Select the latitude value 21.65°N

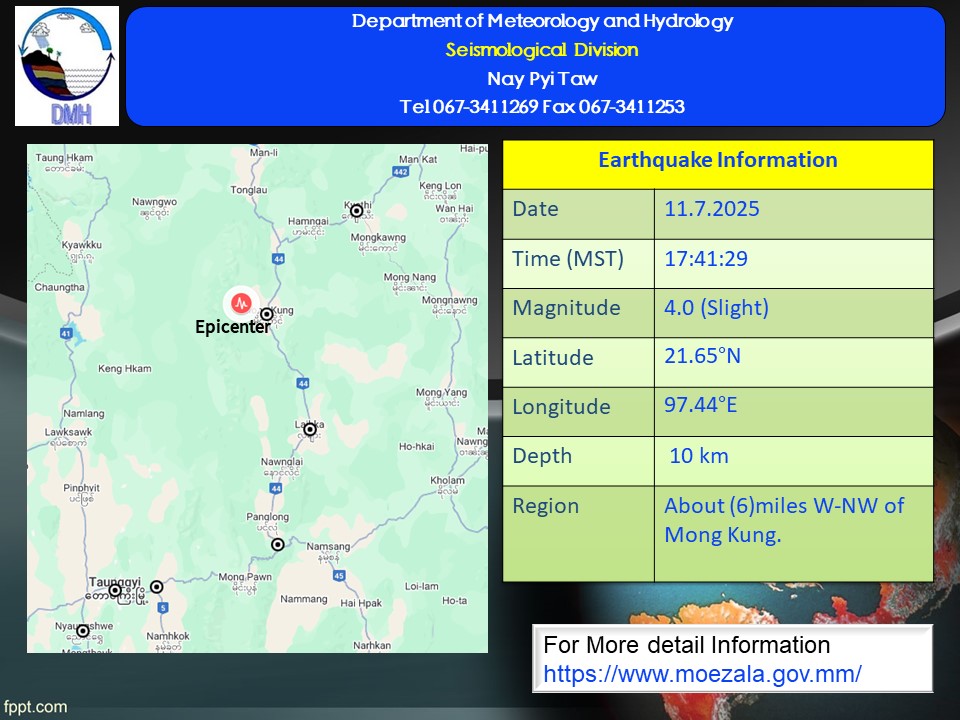[x=702, y=356]
